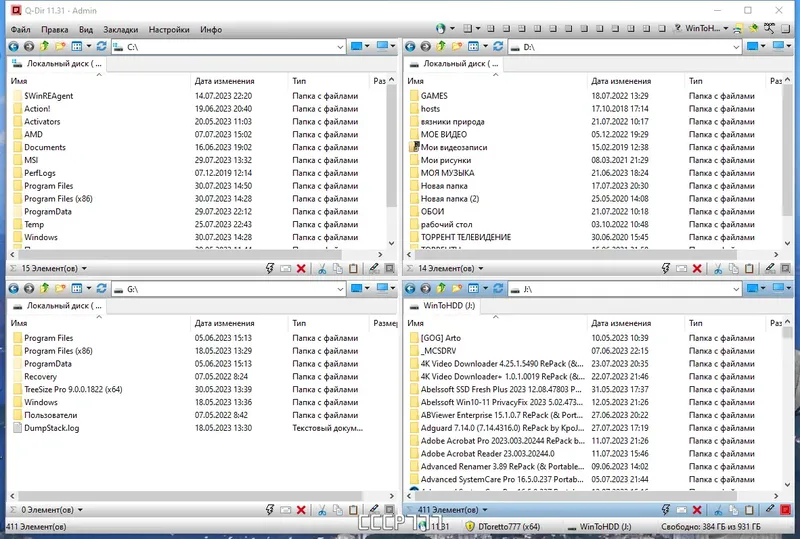
Task: Copy using the copy icon in D:\ pane status bar
Action: point(734,268)
